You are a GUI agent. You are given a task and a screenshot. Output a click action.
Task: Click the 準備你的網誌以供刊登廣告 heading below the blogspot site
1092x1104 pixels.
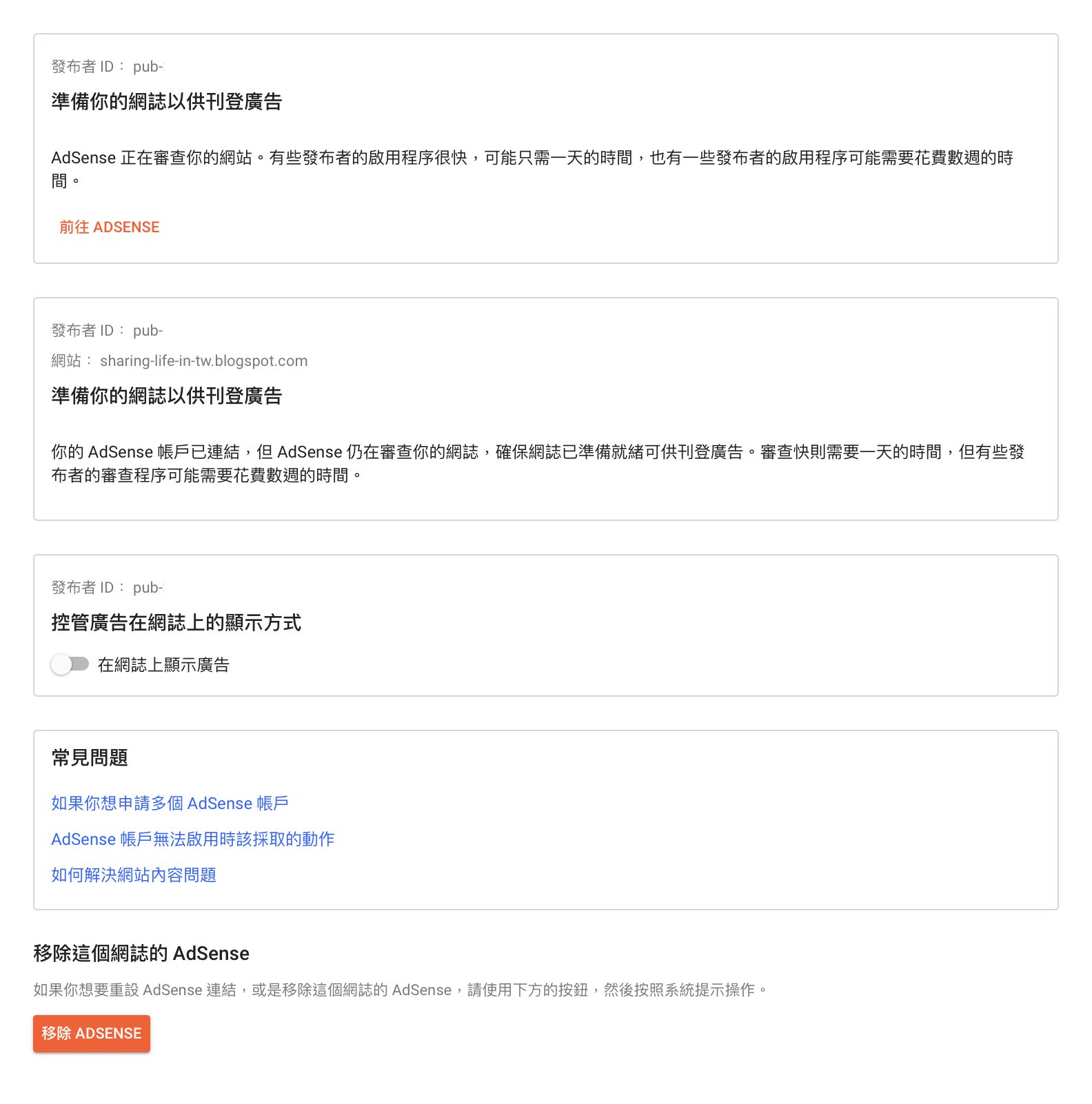pos(167,396)
